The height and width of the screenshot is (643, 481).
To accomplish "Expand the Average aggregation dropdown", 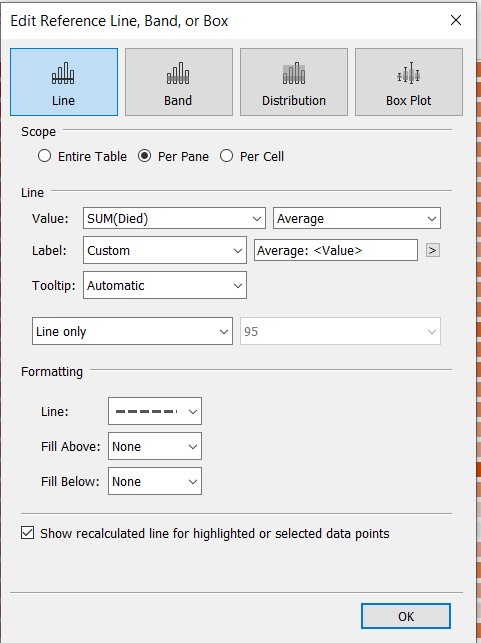I will [357, 218].
